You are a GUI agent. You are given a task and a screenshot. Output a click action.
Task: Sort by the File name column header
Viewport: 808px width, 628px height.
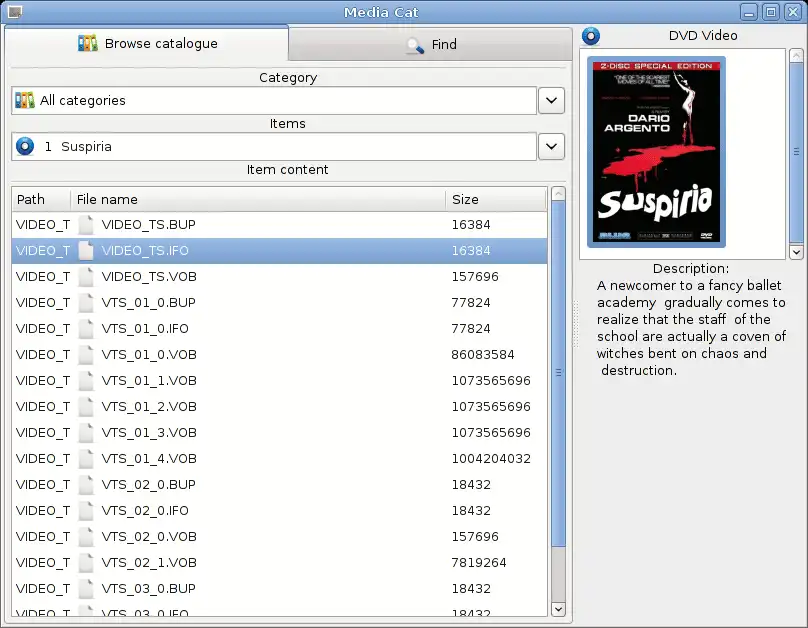258,199
